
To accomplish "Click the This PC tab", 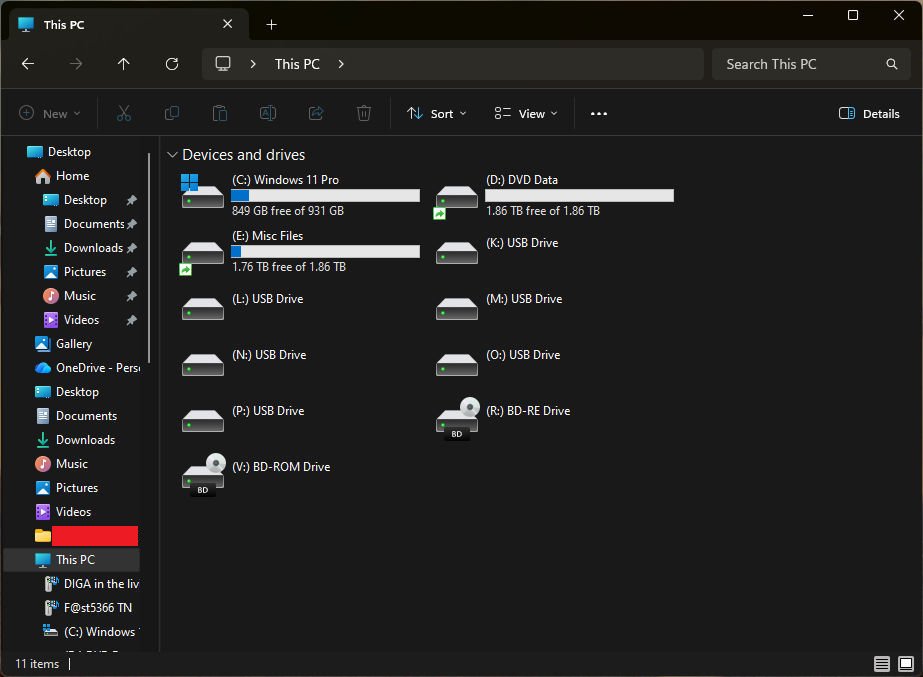I will (128, 24).
